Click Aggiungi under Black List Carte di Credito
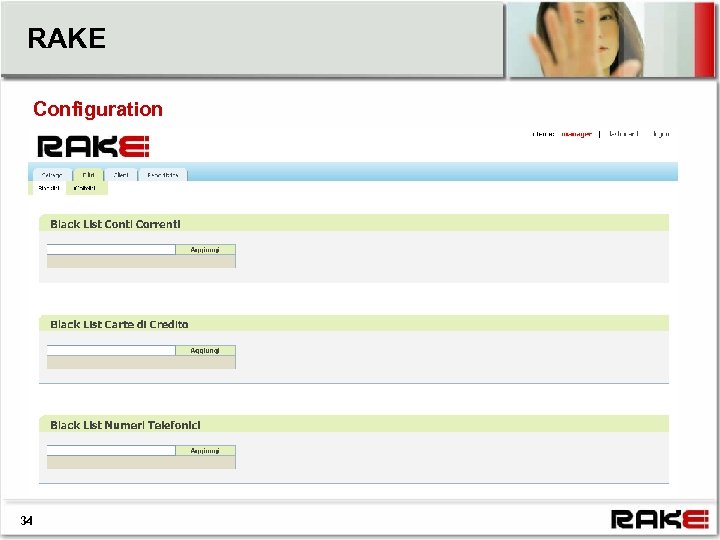720x540 pixels. coord(205,350)
